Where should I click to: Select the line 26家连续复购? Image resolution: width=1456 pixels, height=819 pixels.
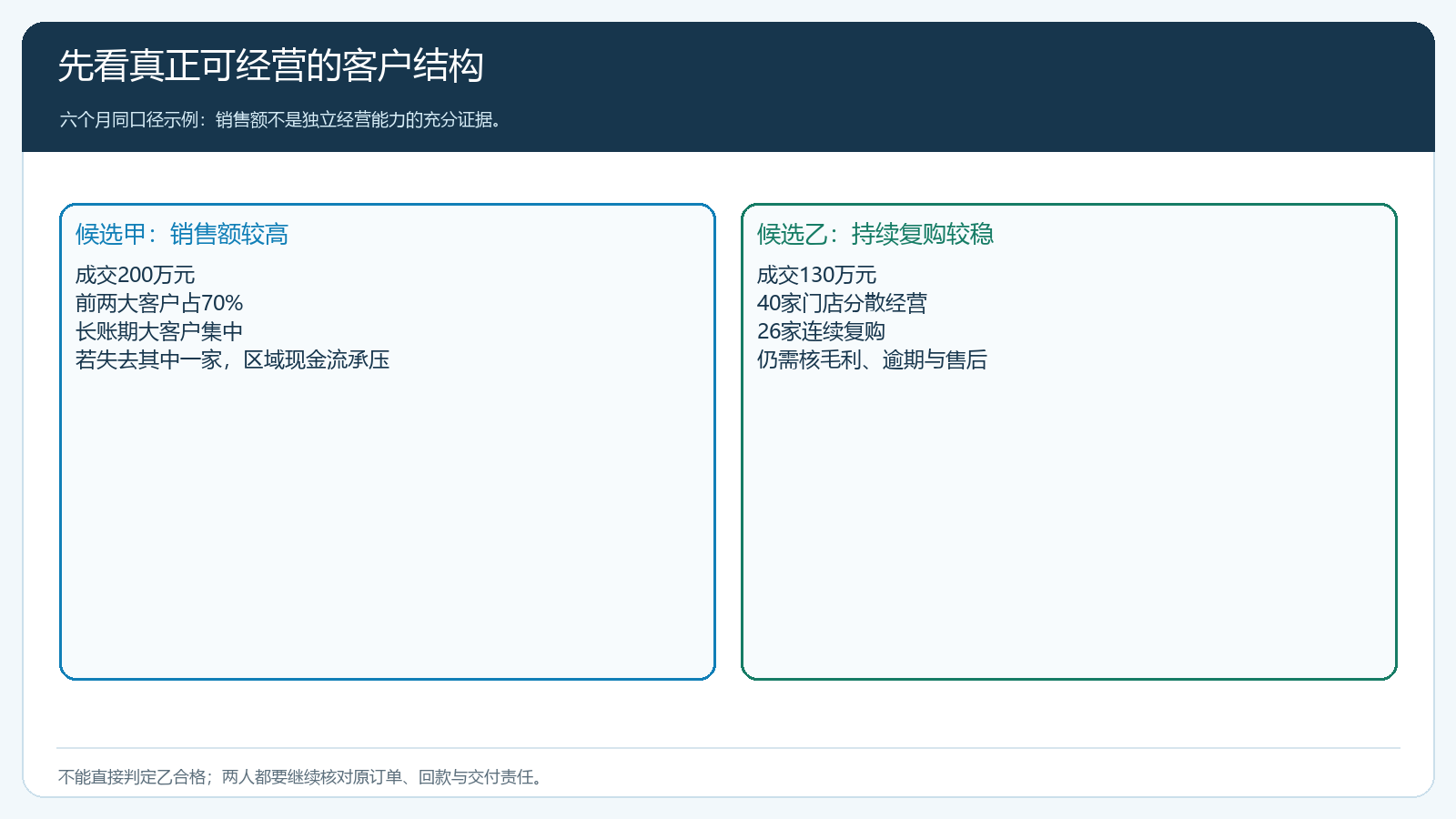click(x=821, y=331)
